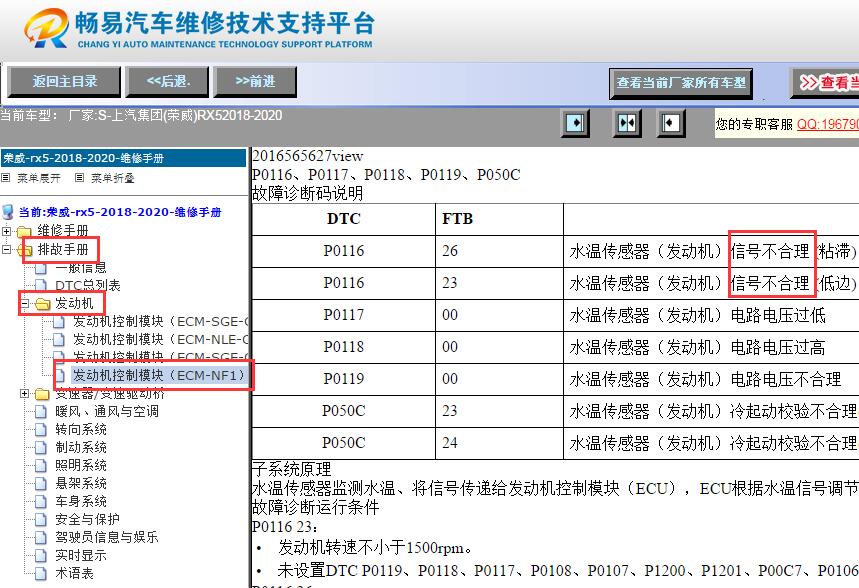Open first 发动机控制模块 ECM-SGE item
Screen dimensions: 859x588
[x=161, y=322]
